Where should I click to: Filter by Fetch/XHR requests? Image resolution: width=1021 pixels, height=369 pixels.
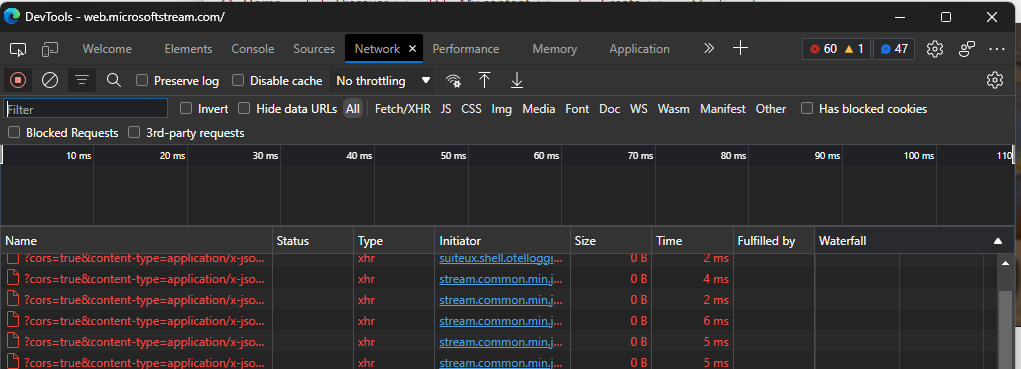tap(402, 109)
